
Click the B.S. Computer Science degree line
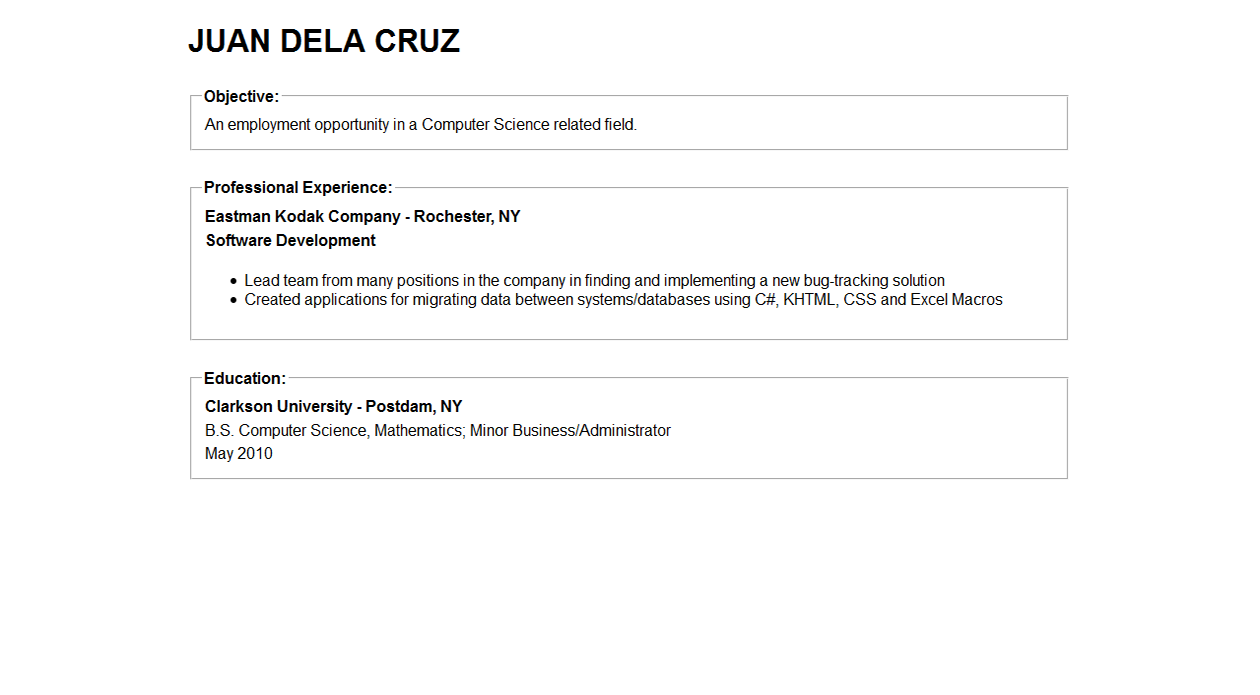(437, 431)
